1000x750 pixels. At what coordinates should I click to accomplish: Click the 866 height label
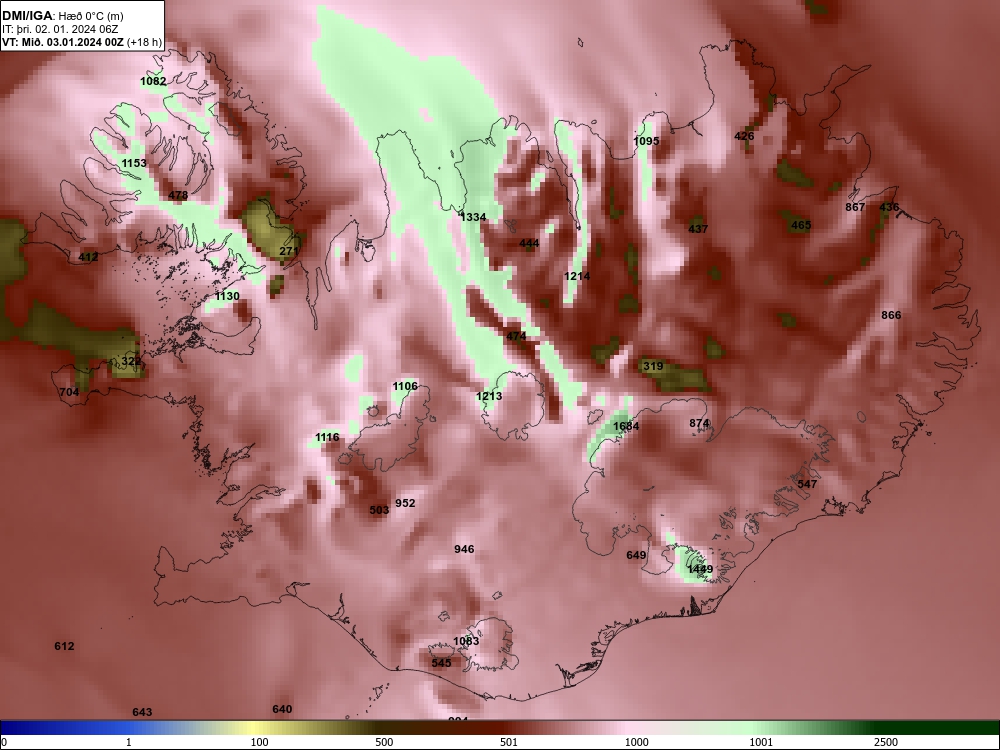click(x=891, y=315)
